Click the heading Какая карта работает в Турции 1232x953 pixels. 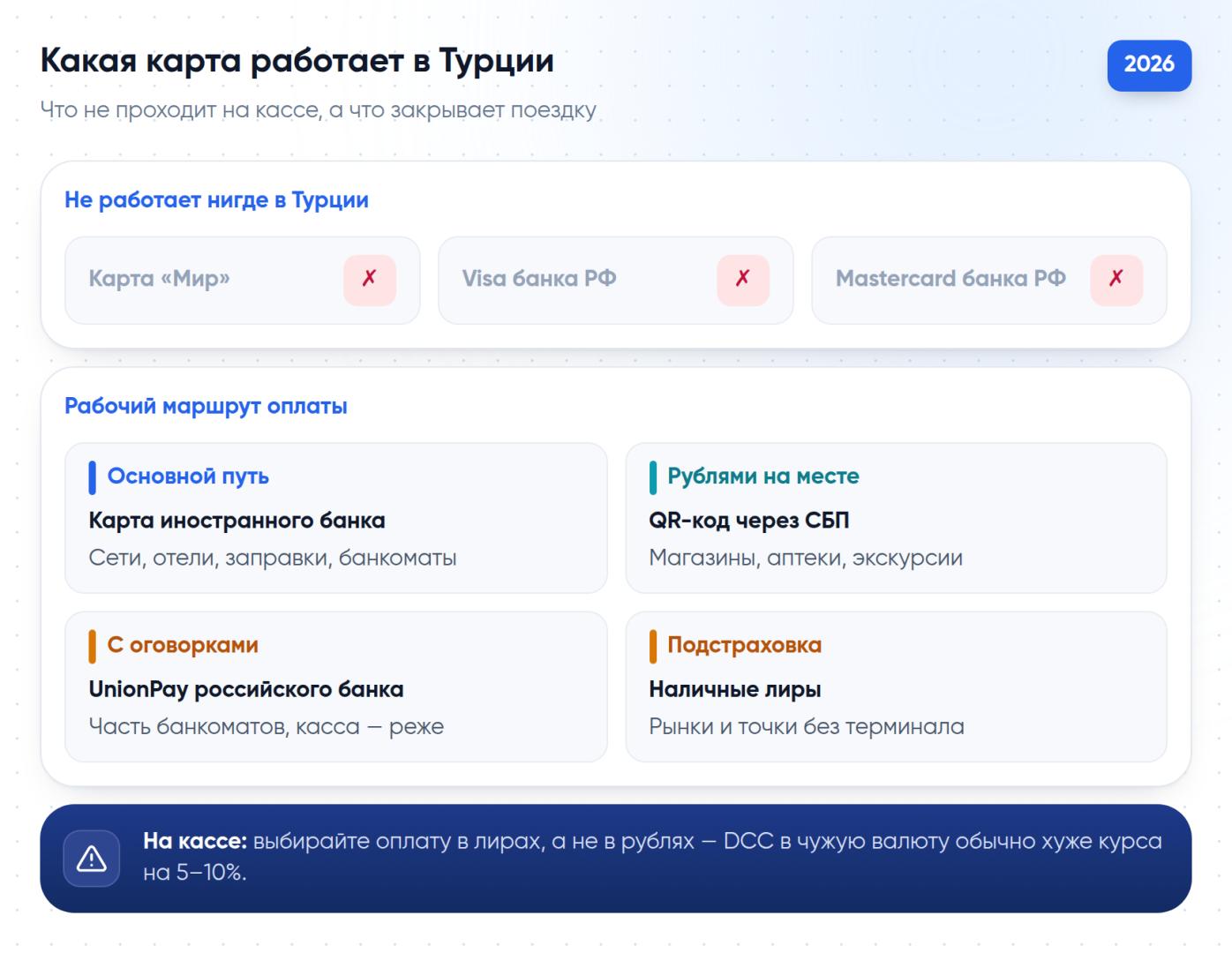click(297, 61)
